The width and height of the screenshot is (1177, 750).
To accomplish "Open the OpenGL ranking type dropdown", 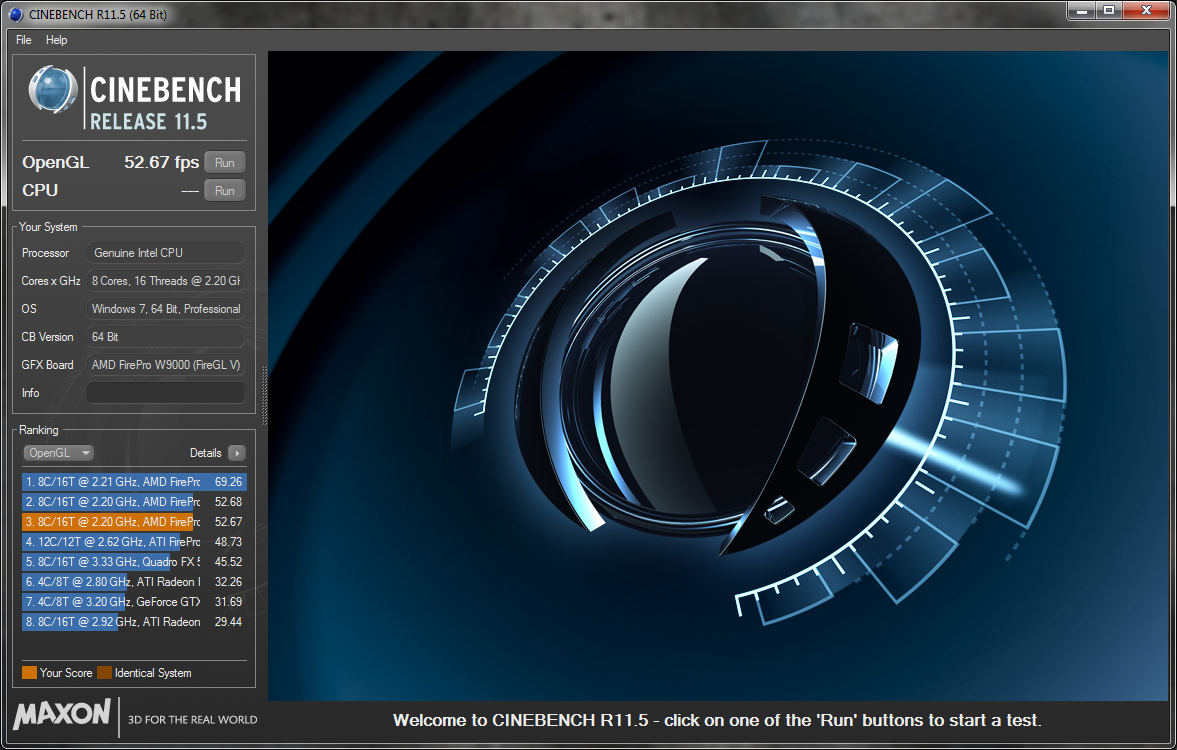I will pyautogui.click(x=58, y=453).
